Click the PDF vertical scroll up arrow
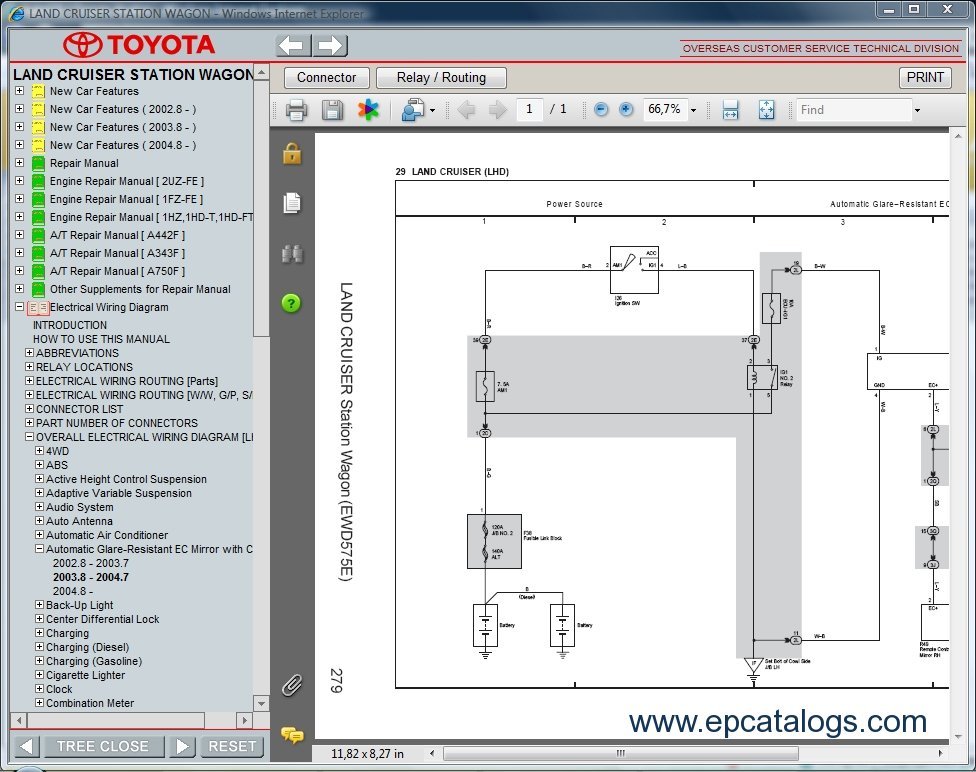Viewport: 976px width, 772px height. (x=958, y=136)
